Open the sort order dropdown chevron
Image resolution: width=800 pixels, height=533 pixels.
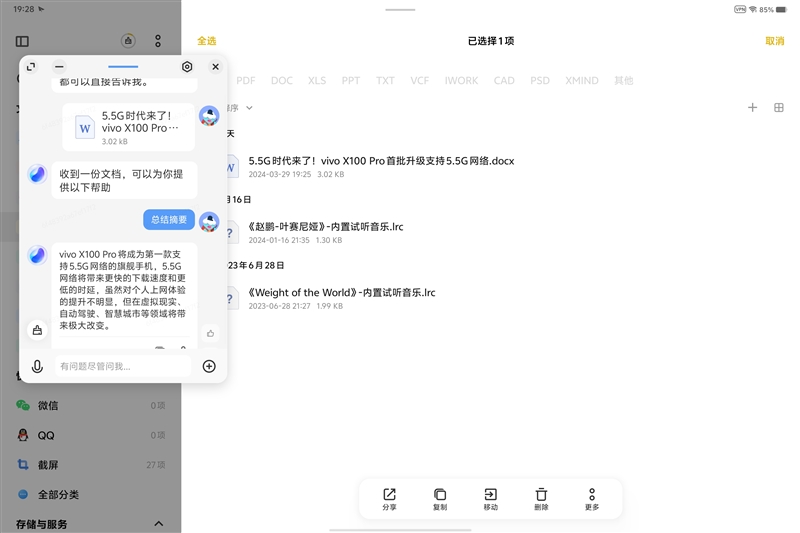pos(249,108)
